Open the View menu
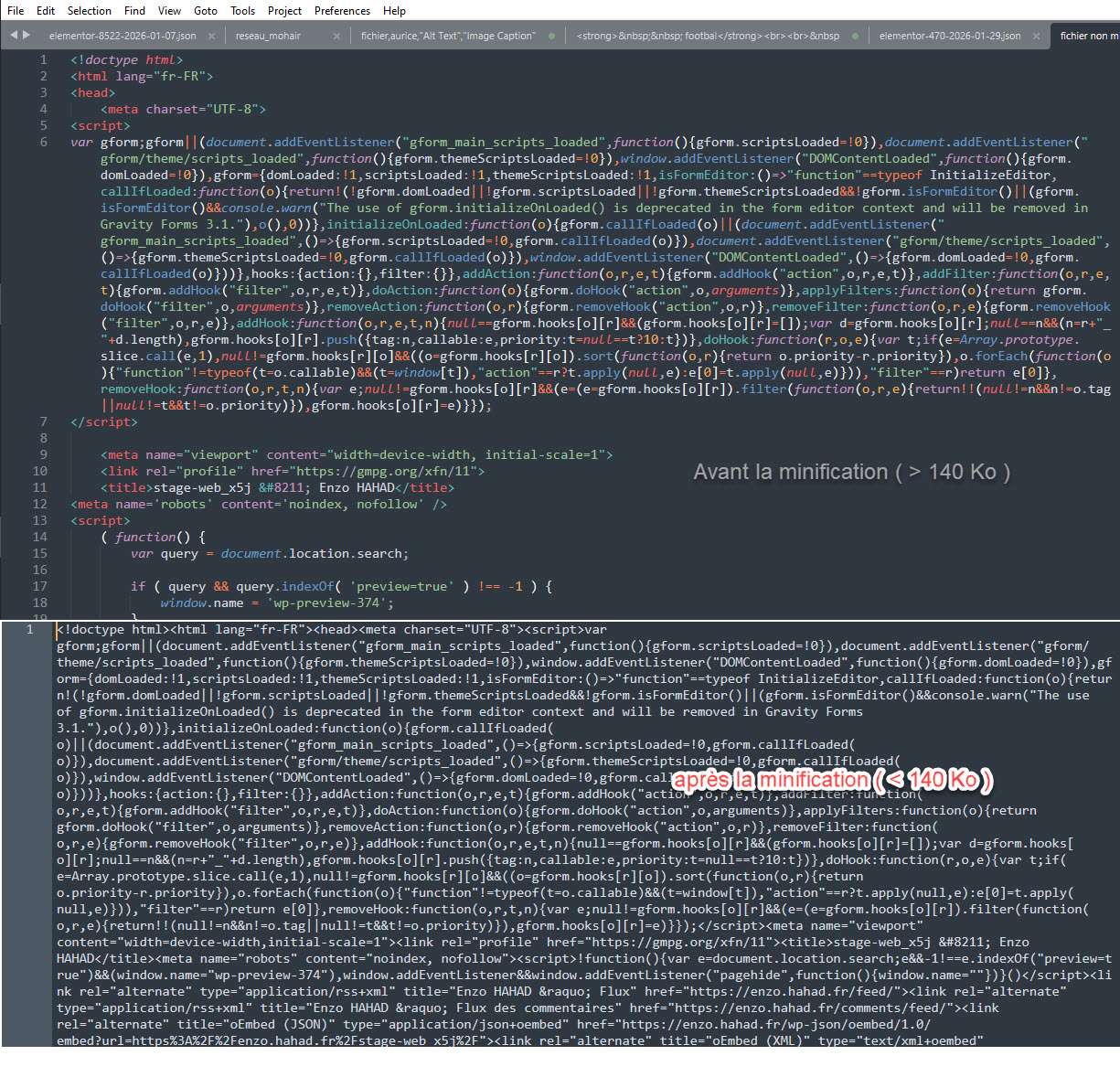Image resolution: width=1120 pixels, height=1077 pixels. [169, 10]
